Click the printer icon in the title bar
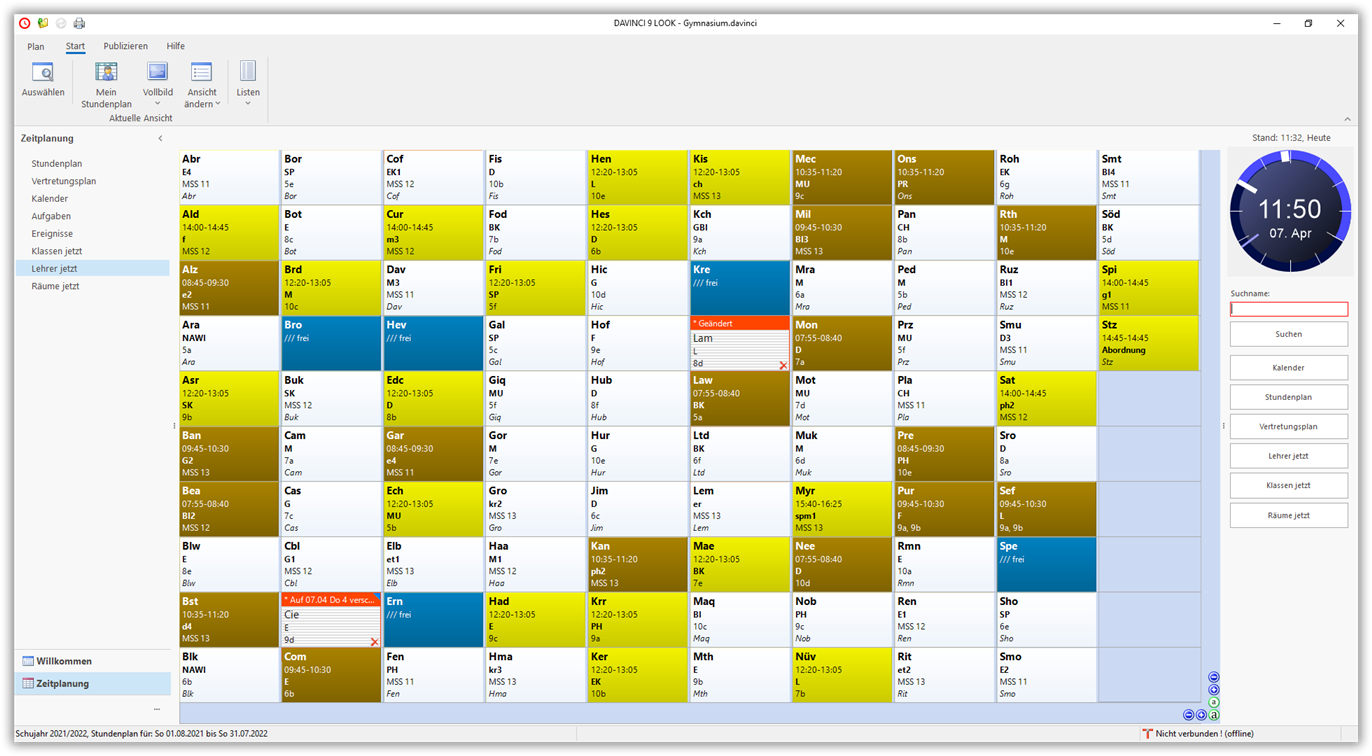 [79, 23]
